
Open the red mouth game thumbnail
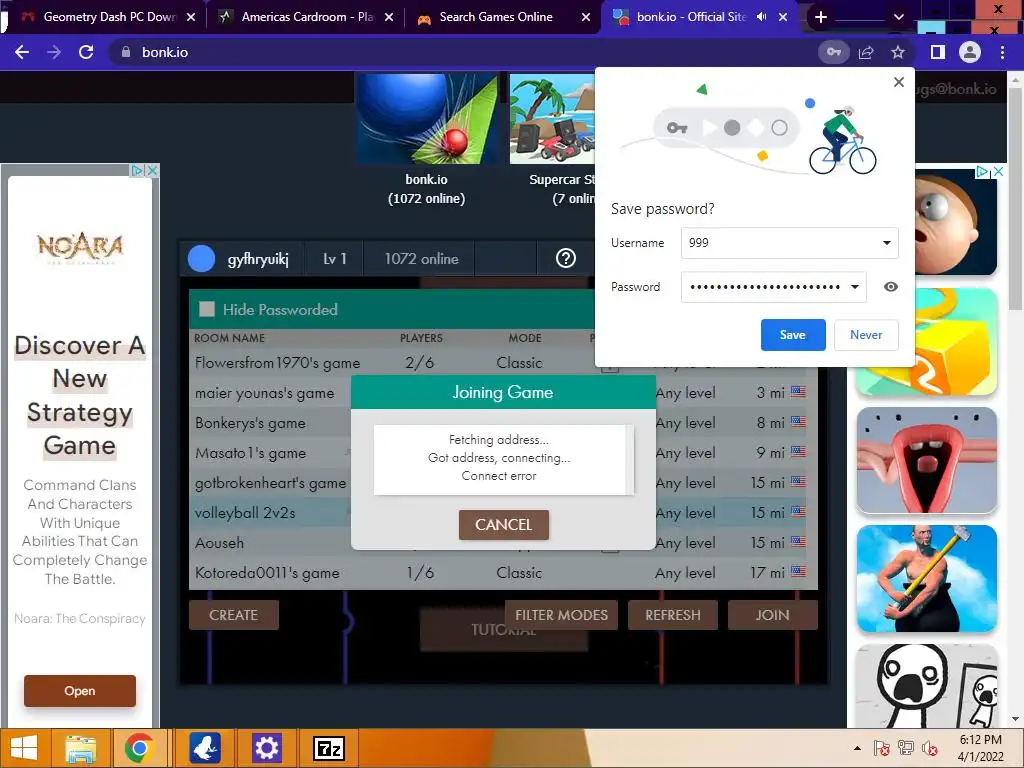coord(927,460)
